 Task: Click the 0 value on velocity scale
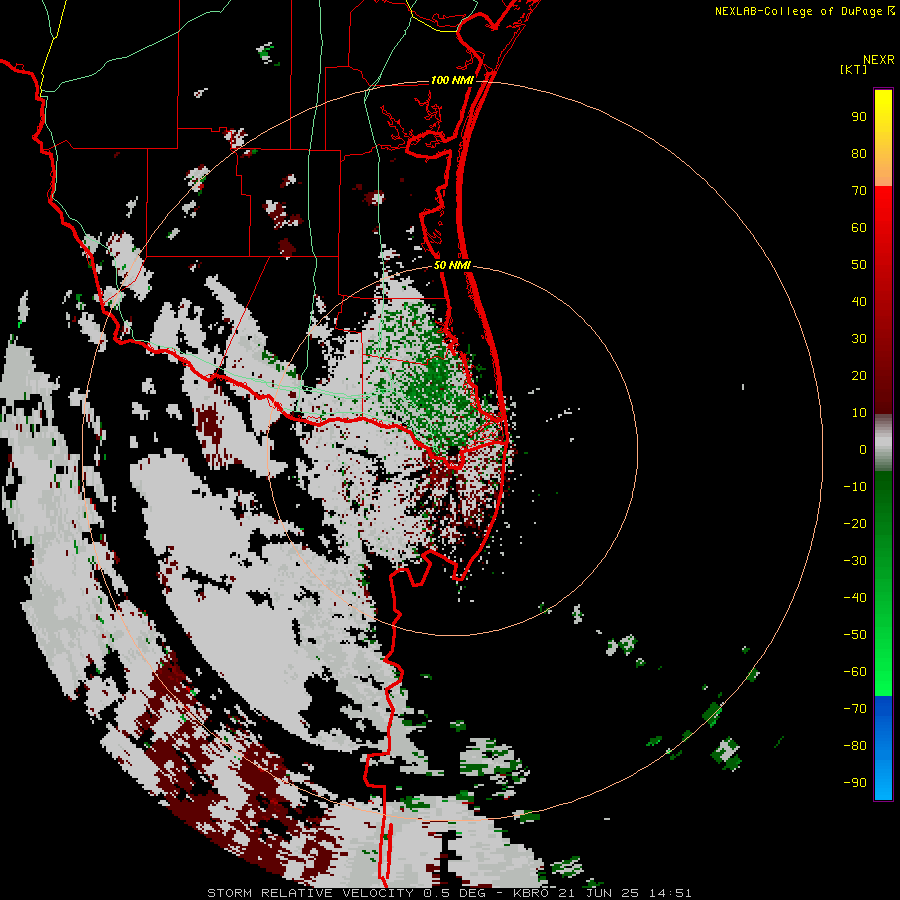[863, 450]
